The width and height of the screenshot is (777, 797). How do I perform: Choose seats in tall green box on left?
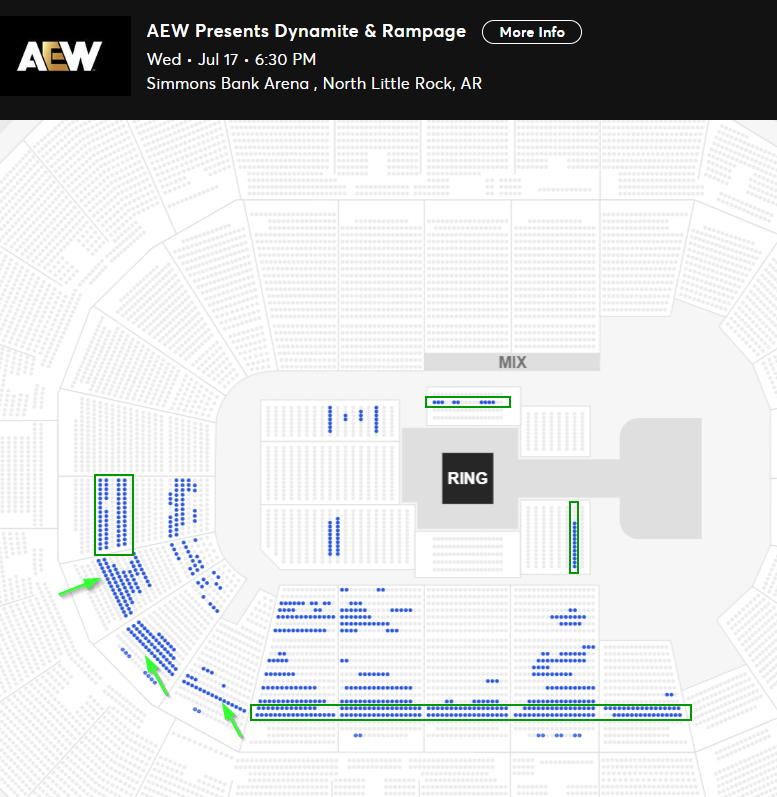(114, 515)
